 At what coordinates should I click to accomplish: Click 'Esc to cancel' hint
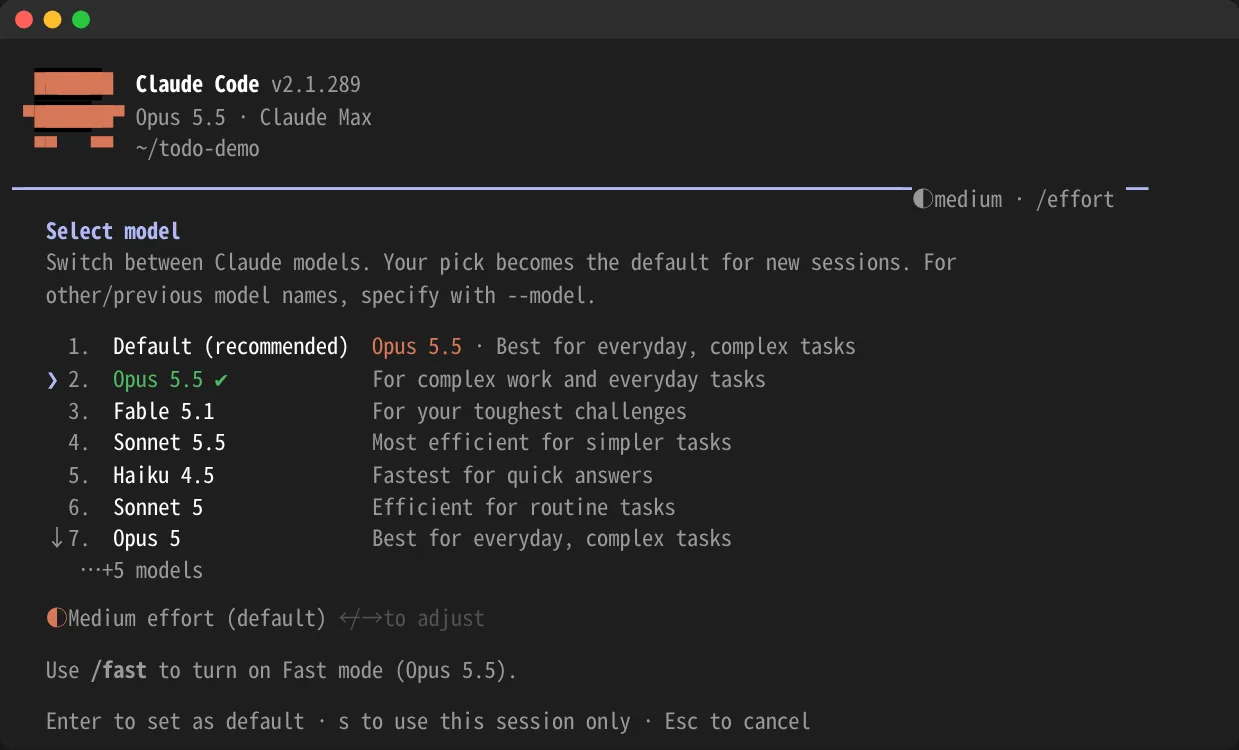pyautogui.click(x=737, y=721)
